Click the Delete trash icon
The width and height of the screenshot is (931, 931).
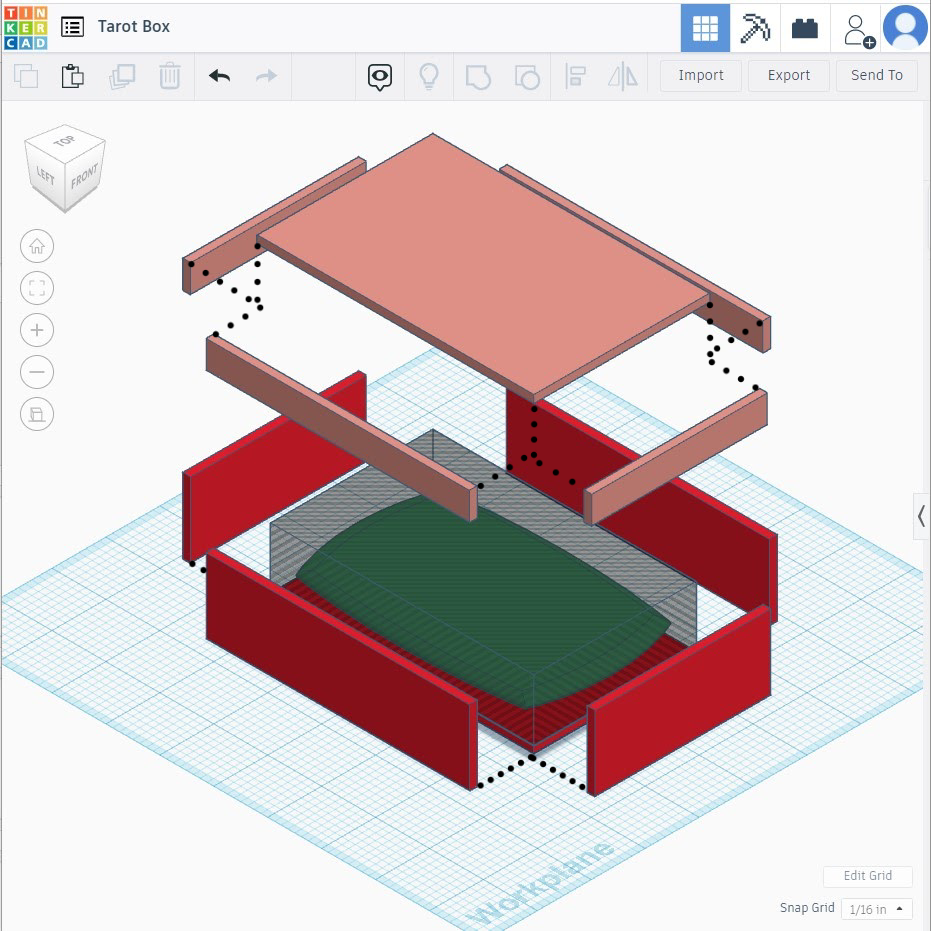pos(169,76)
